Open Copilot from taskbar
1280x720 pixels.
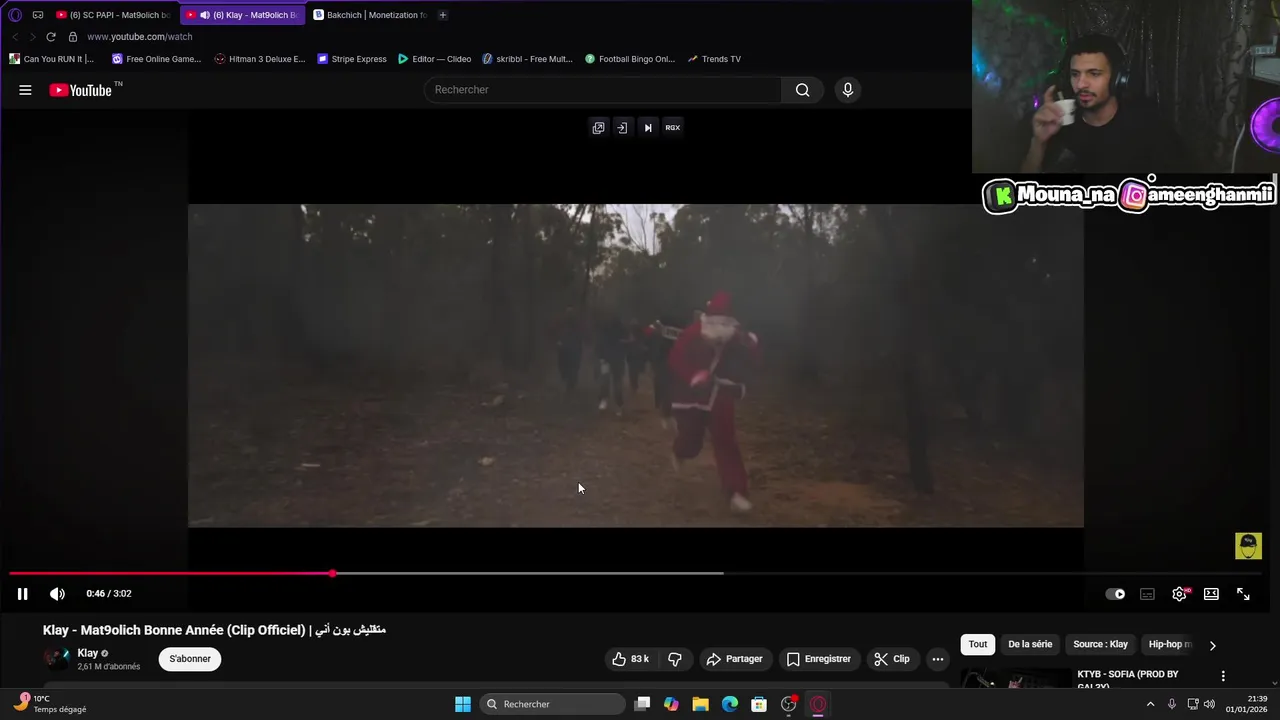point(671,704)
